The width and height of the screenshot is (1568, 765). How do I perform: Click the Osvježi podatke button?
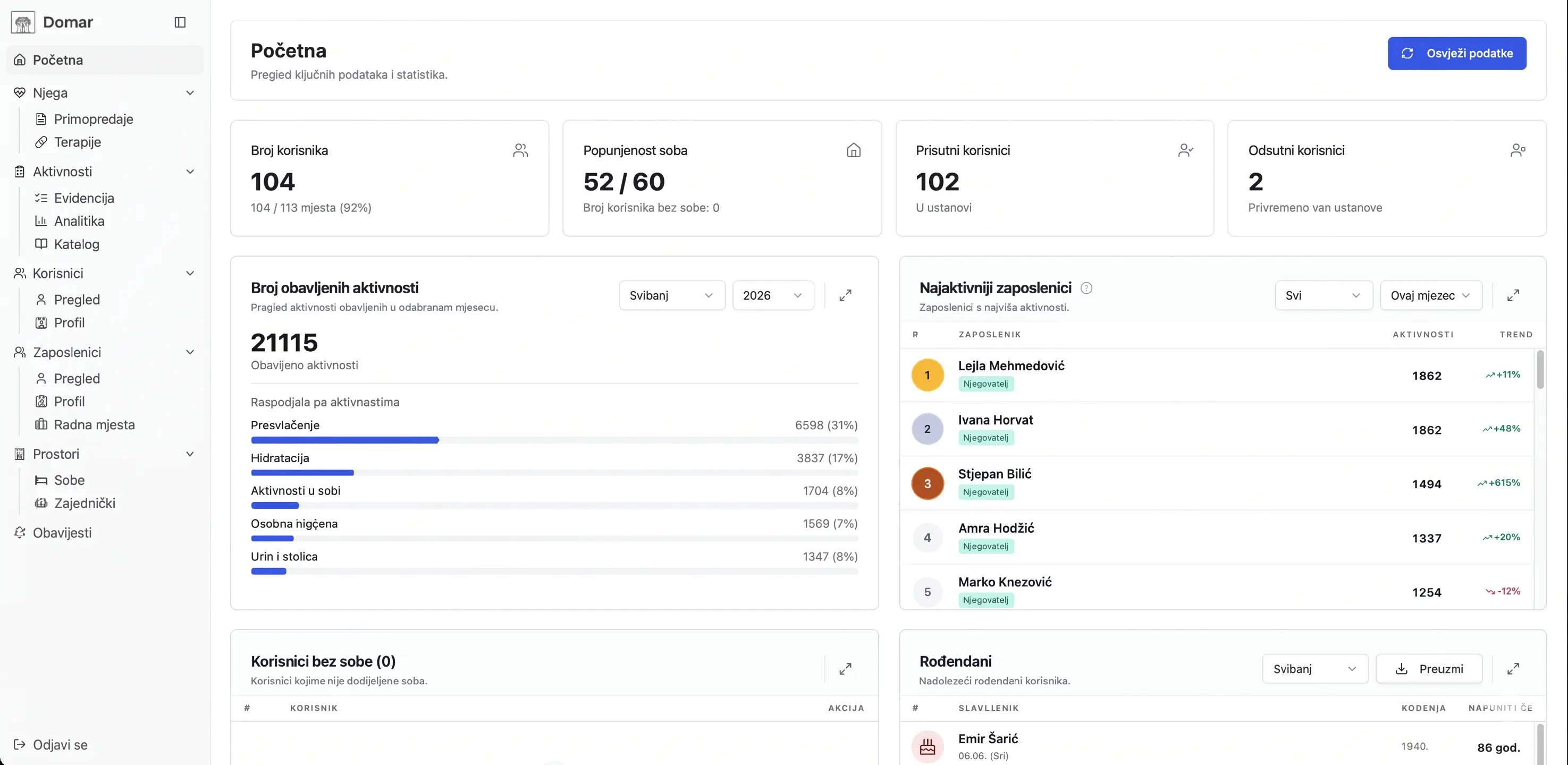1456,54
